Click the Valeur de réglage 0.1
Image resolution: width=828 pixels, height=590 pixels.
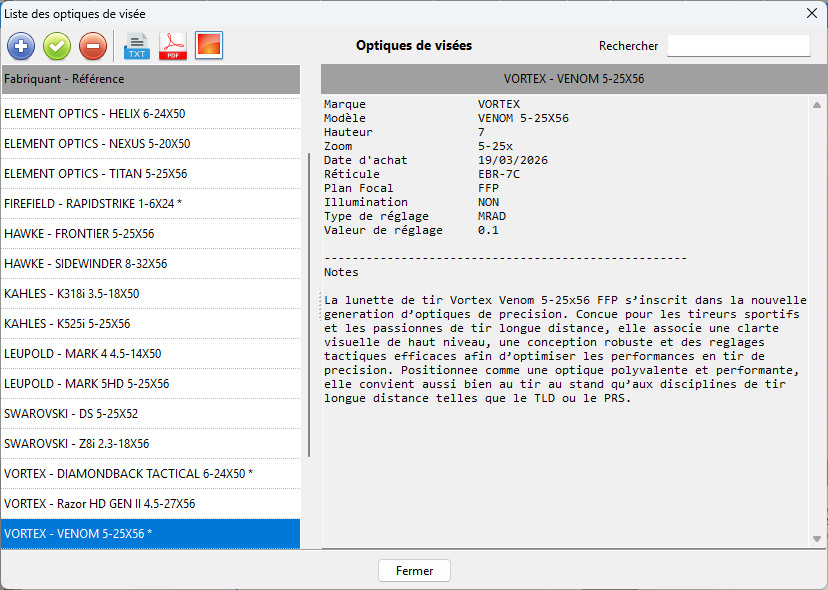[x=488, y=230]
